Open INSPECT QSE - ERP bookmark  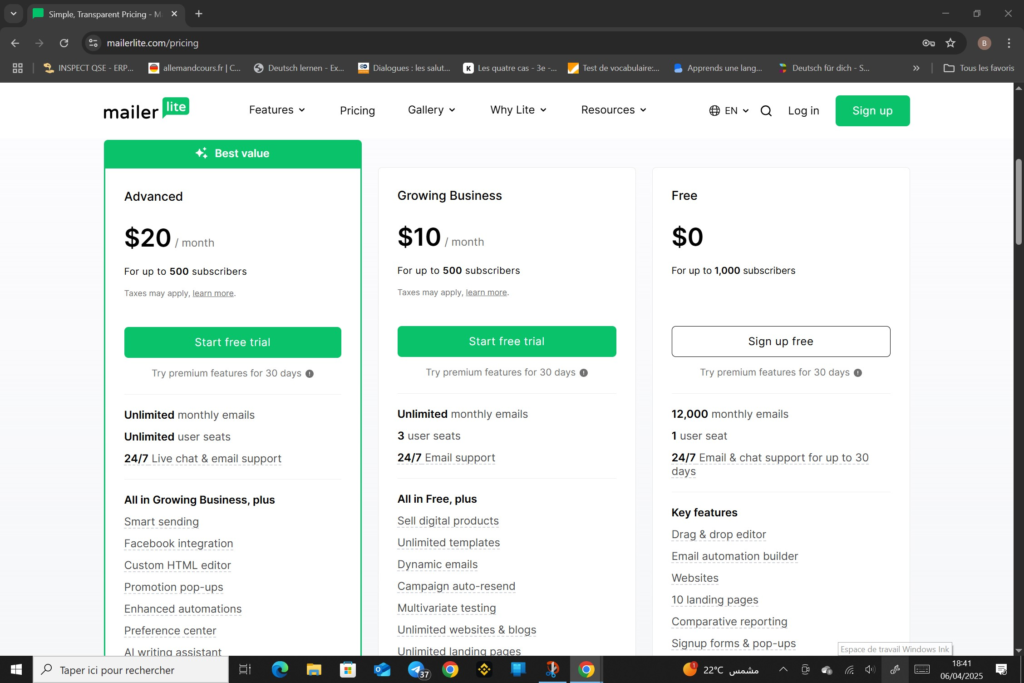coord(88,68)
